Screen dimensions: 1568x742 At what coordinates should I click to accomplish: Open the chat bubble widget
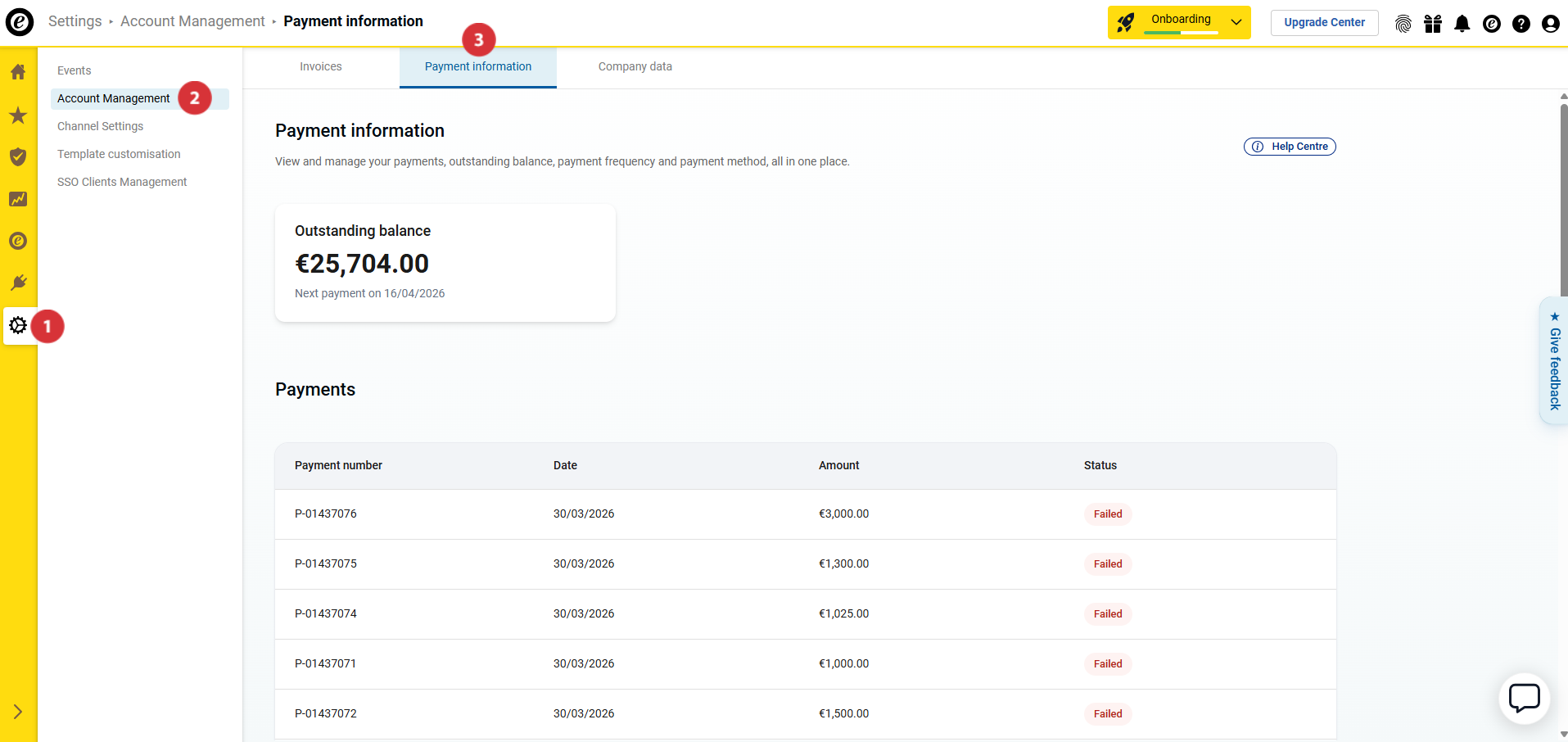click(1524, 699)
